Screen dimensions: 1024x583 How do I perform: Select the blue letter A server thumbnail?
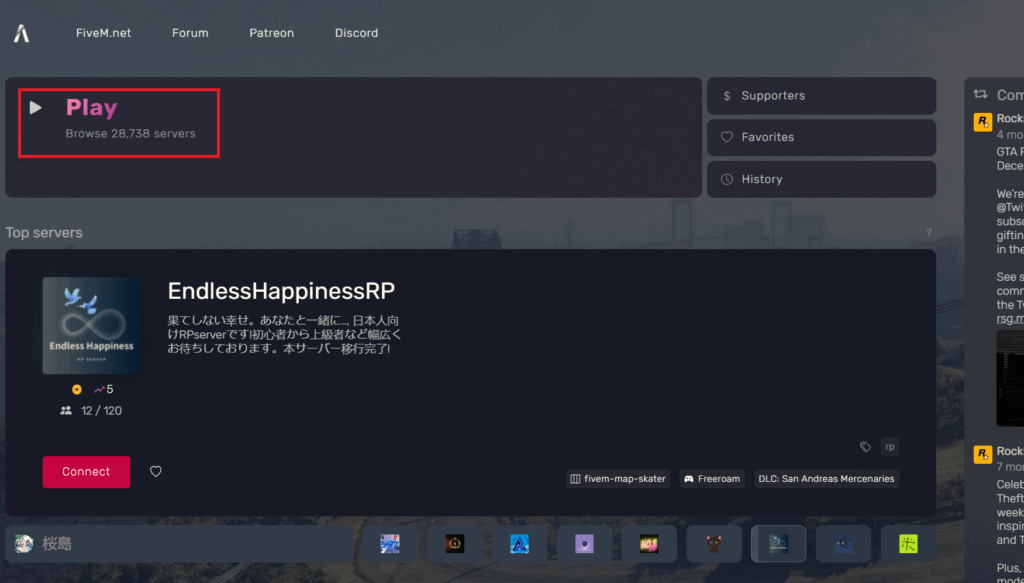click(519, 544)
